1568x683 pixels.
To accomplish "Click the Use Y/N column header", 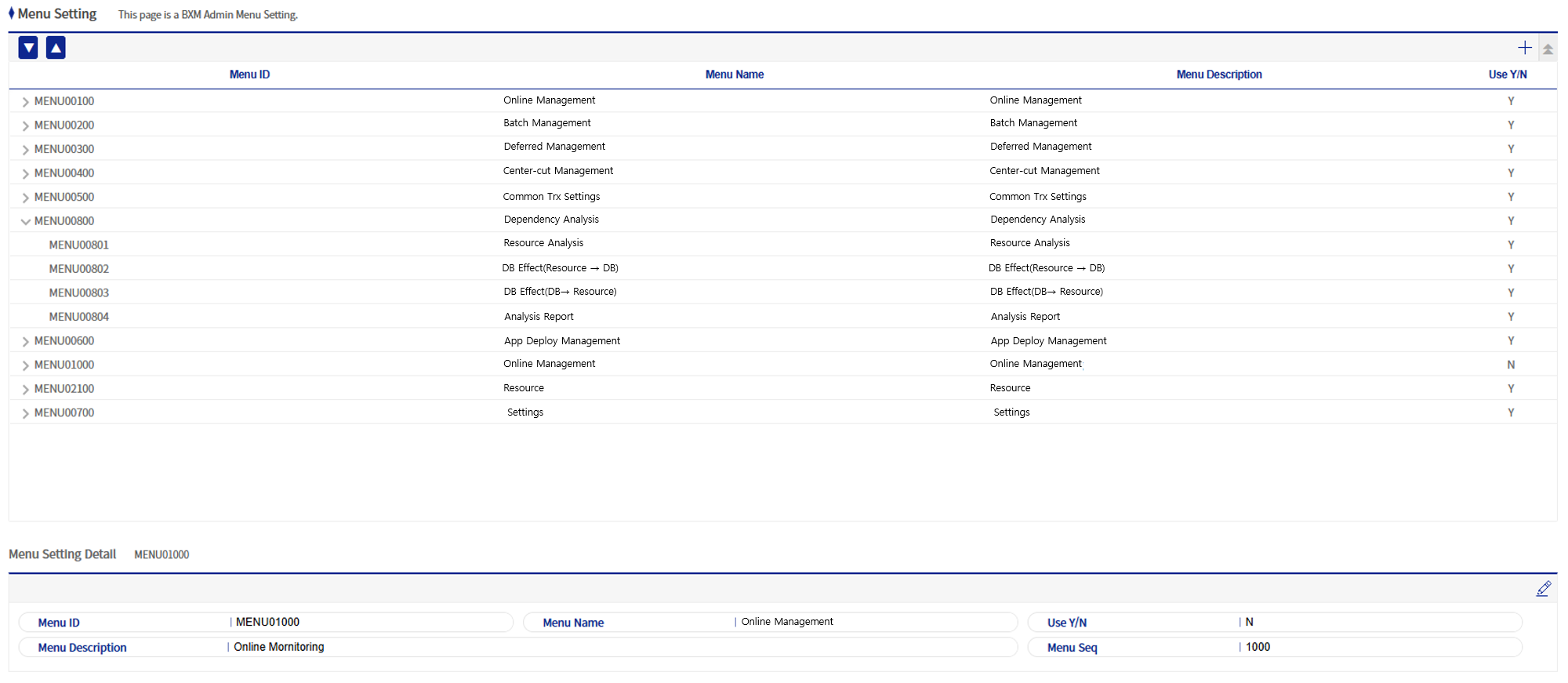I will [x=1507, y=74].
